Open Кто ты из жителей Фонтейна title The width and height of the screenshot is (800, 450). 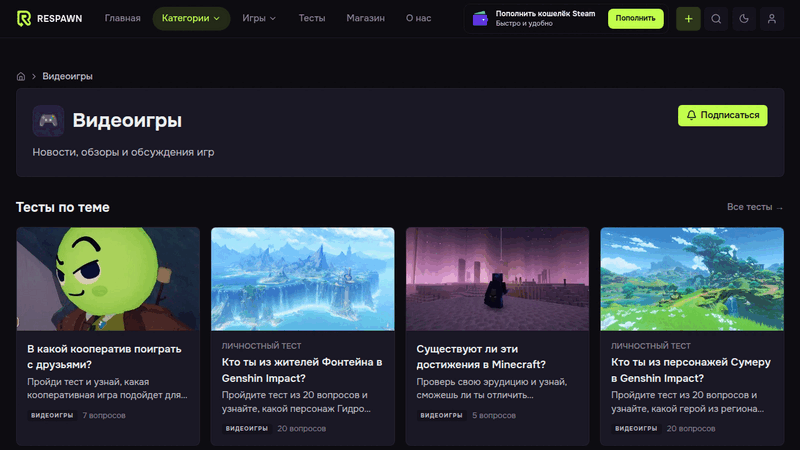click(302, 370)
